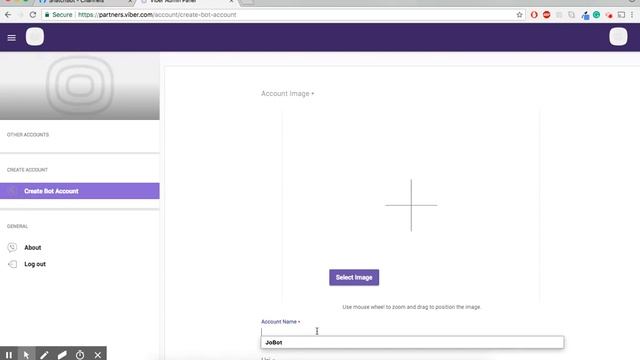Viewport: 640px width, 360px height.
Task: Click the blue pen extension icon
Action: click(x=585, y=15)
